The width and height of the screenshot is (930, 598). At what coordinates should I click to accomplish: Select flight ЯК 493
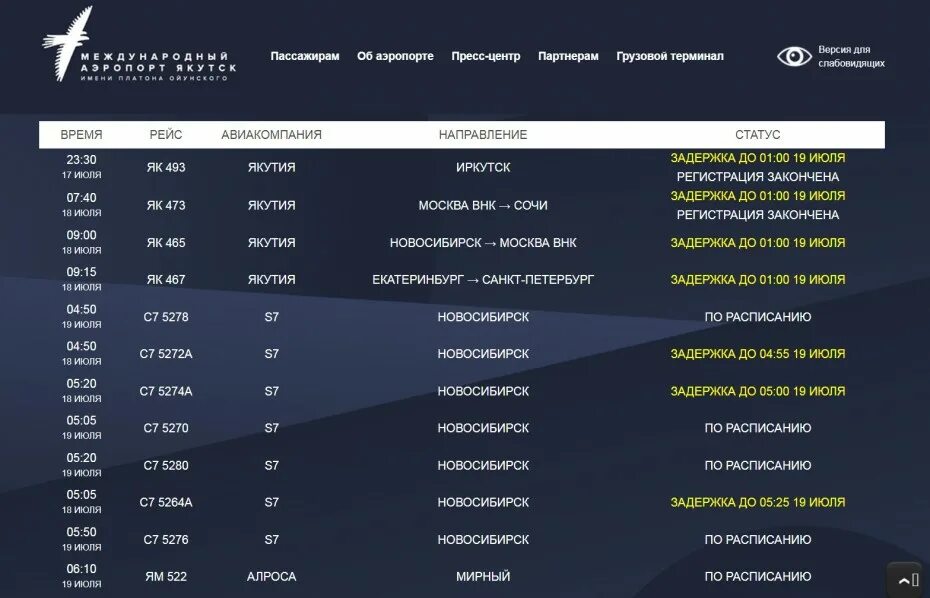pos(166,167)
